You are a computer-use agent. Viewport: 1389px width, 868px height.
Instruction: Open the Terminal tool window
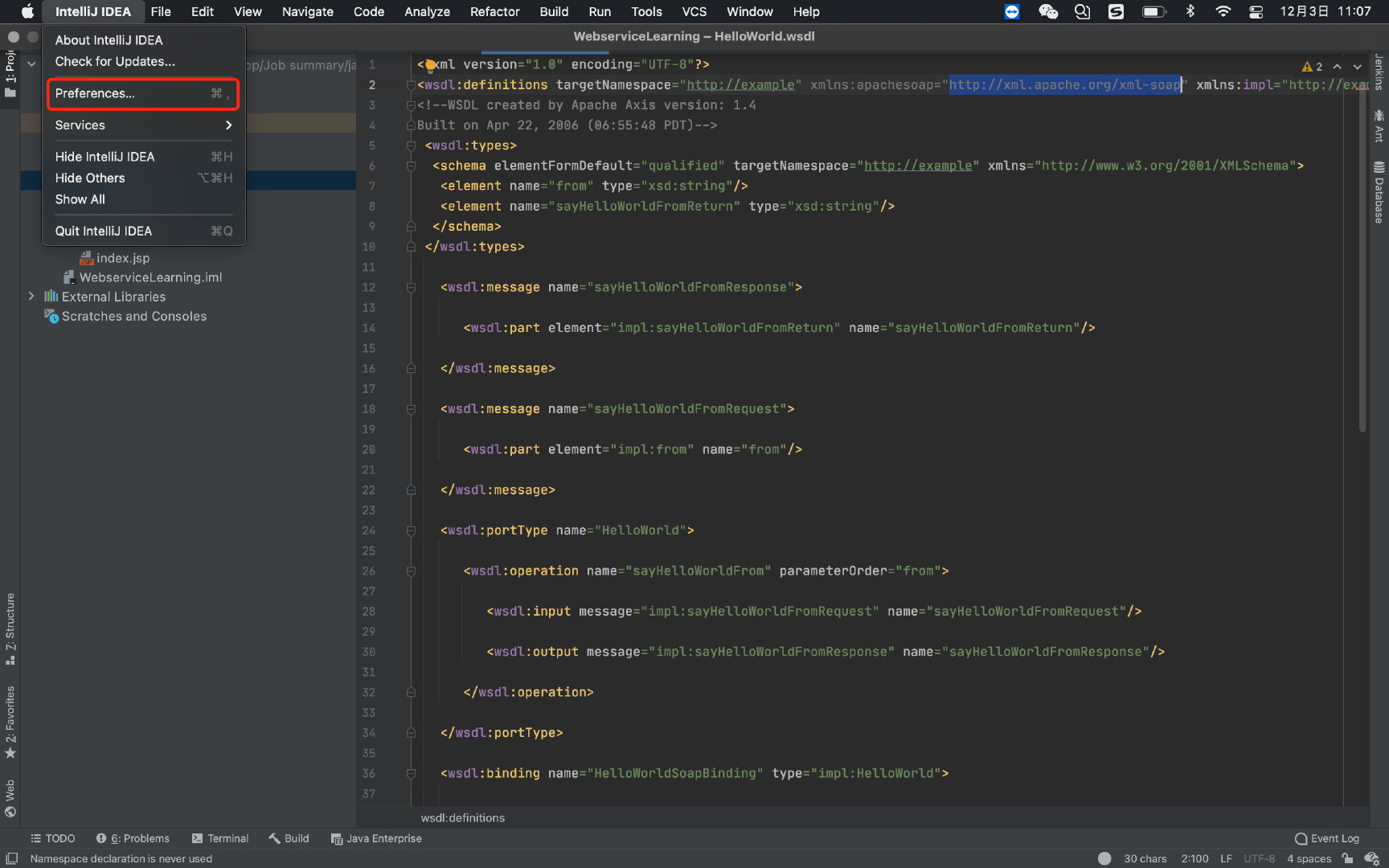pyautogui.click(x=220, y=838)
